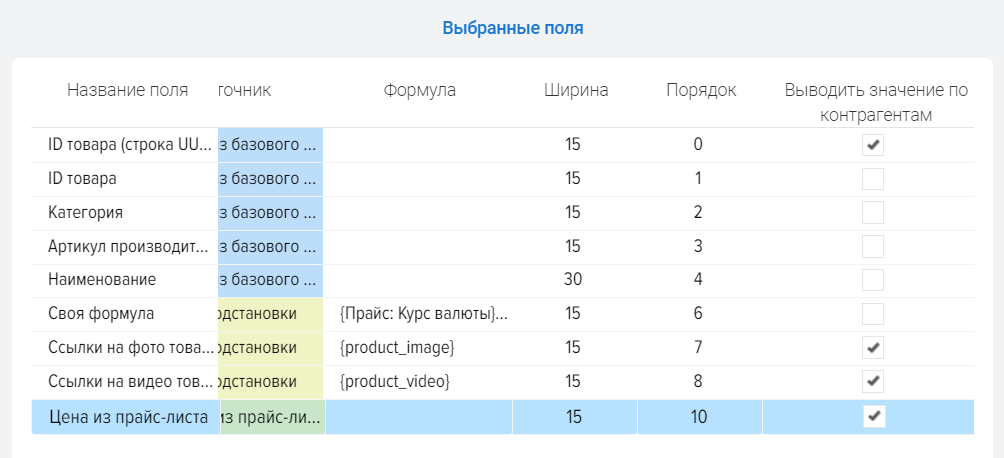Click the 'Формула' column header
1004x458 pixels.
pos(419,90)
